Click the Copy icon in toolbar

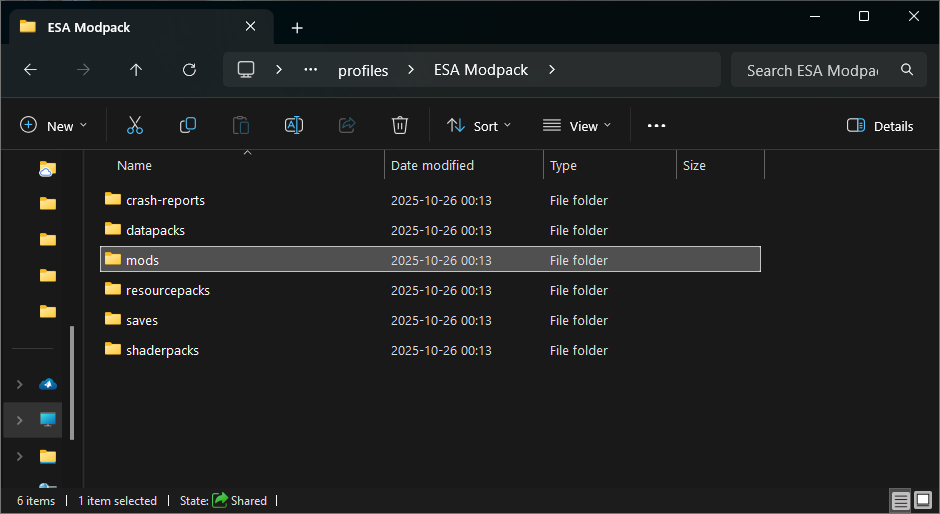pos(188,126)
